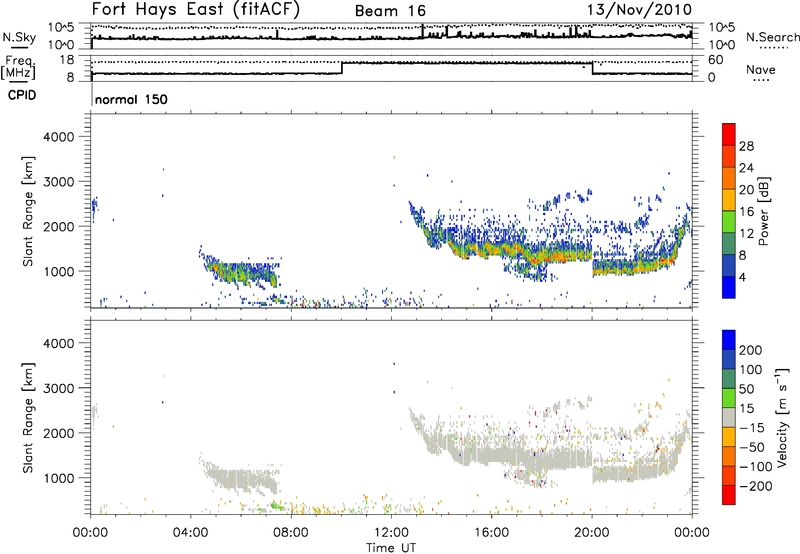This screenshot has width=800, height=554.
Task: Click the date '13/Nov/2010'
Action: tap(640, 10)
